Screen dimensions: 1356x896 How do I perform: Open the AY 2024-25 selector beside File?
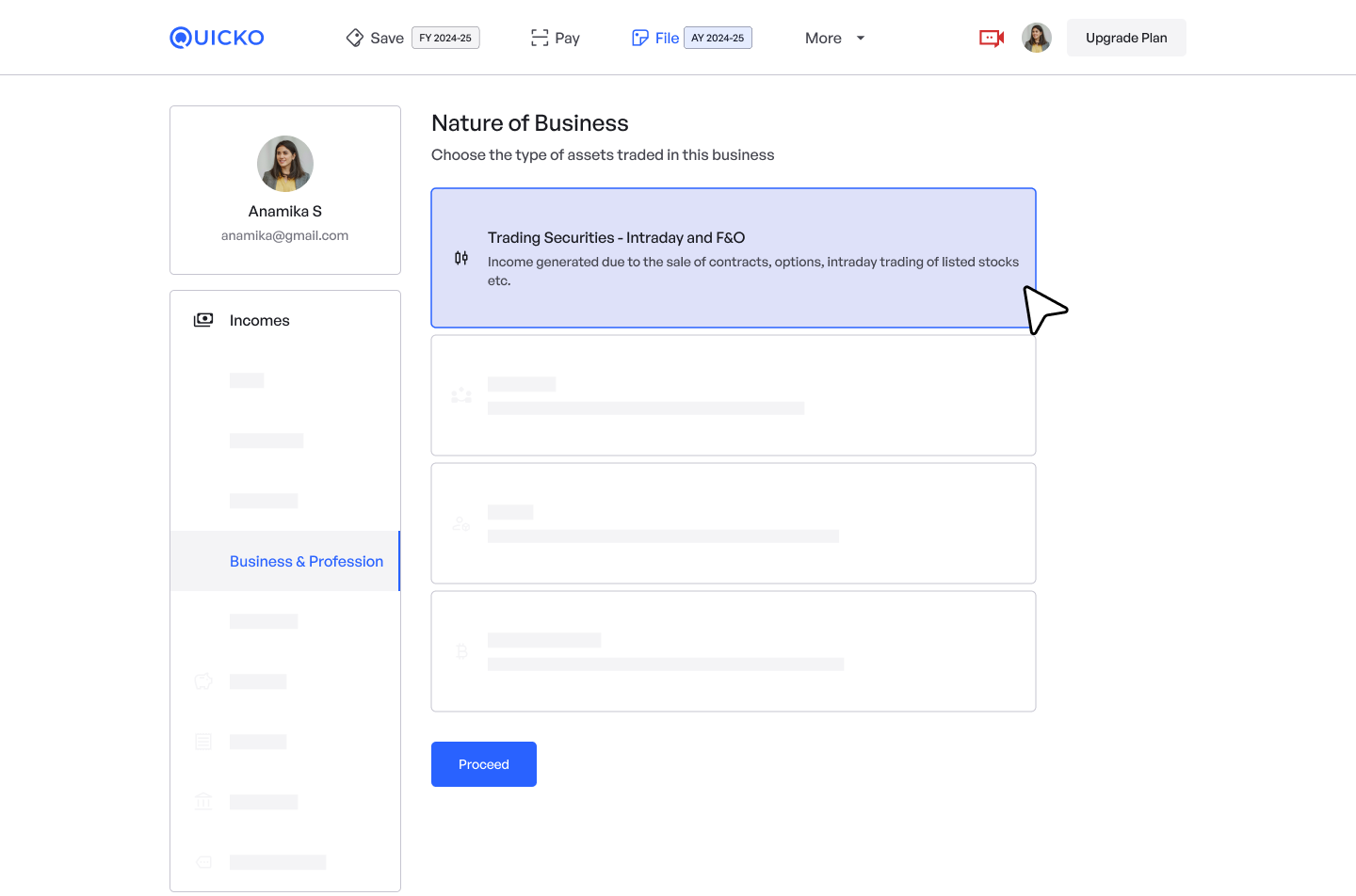pyautogui.click(x=718, y=38)
